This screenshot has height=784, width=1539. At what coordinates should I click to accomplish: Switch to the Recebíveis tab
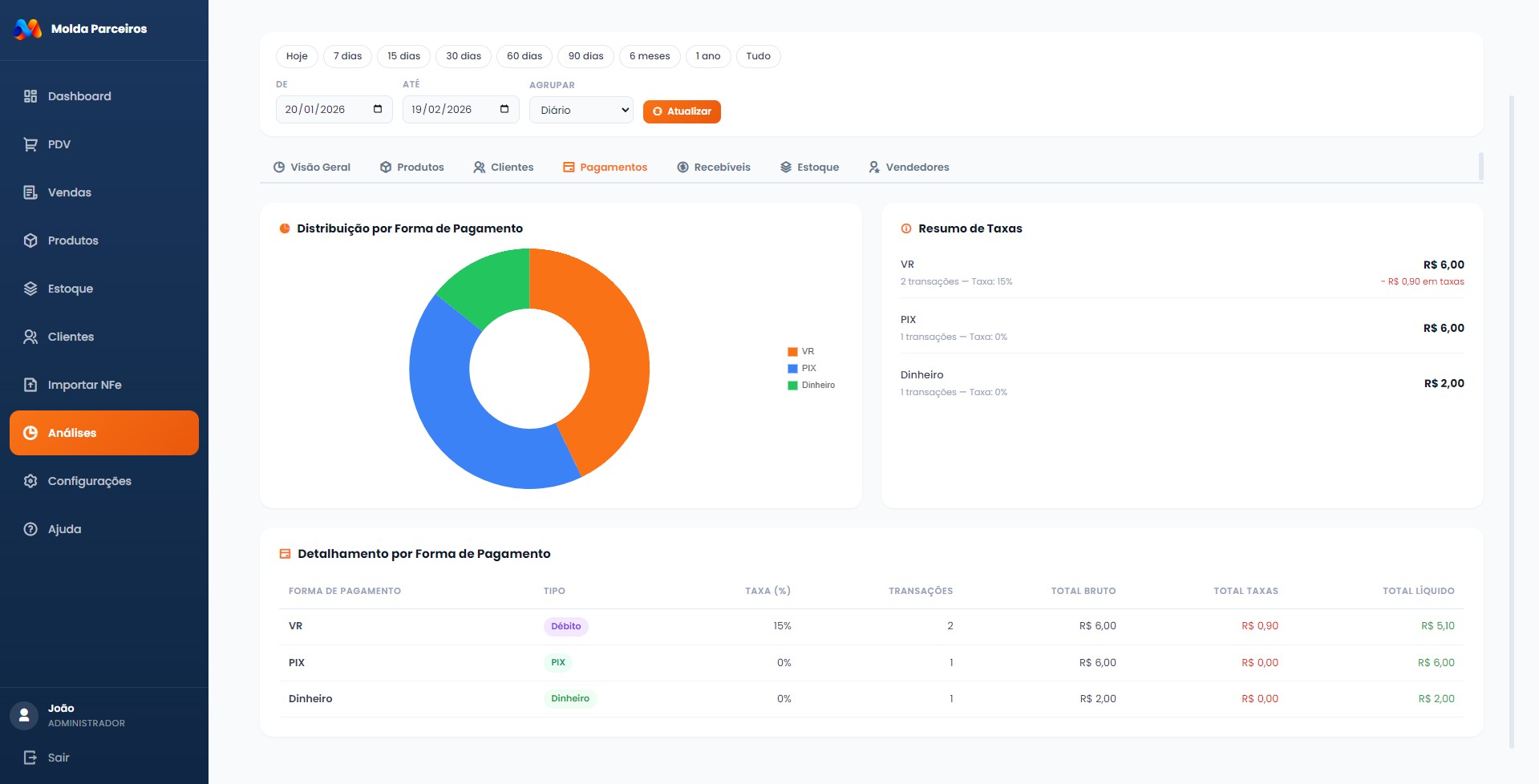714,168
